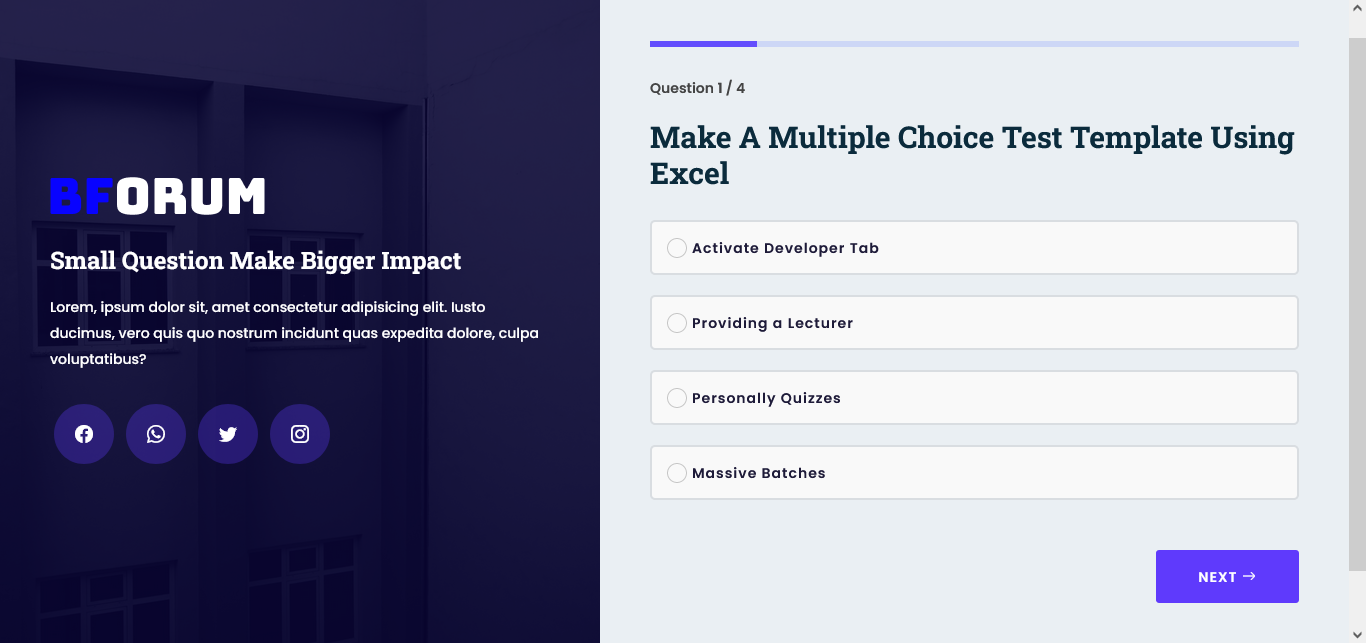Open the WhatsApp social icon
Viewport: 1366px width, 643px height.
tap(156, 434)
